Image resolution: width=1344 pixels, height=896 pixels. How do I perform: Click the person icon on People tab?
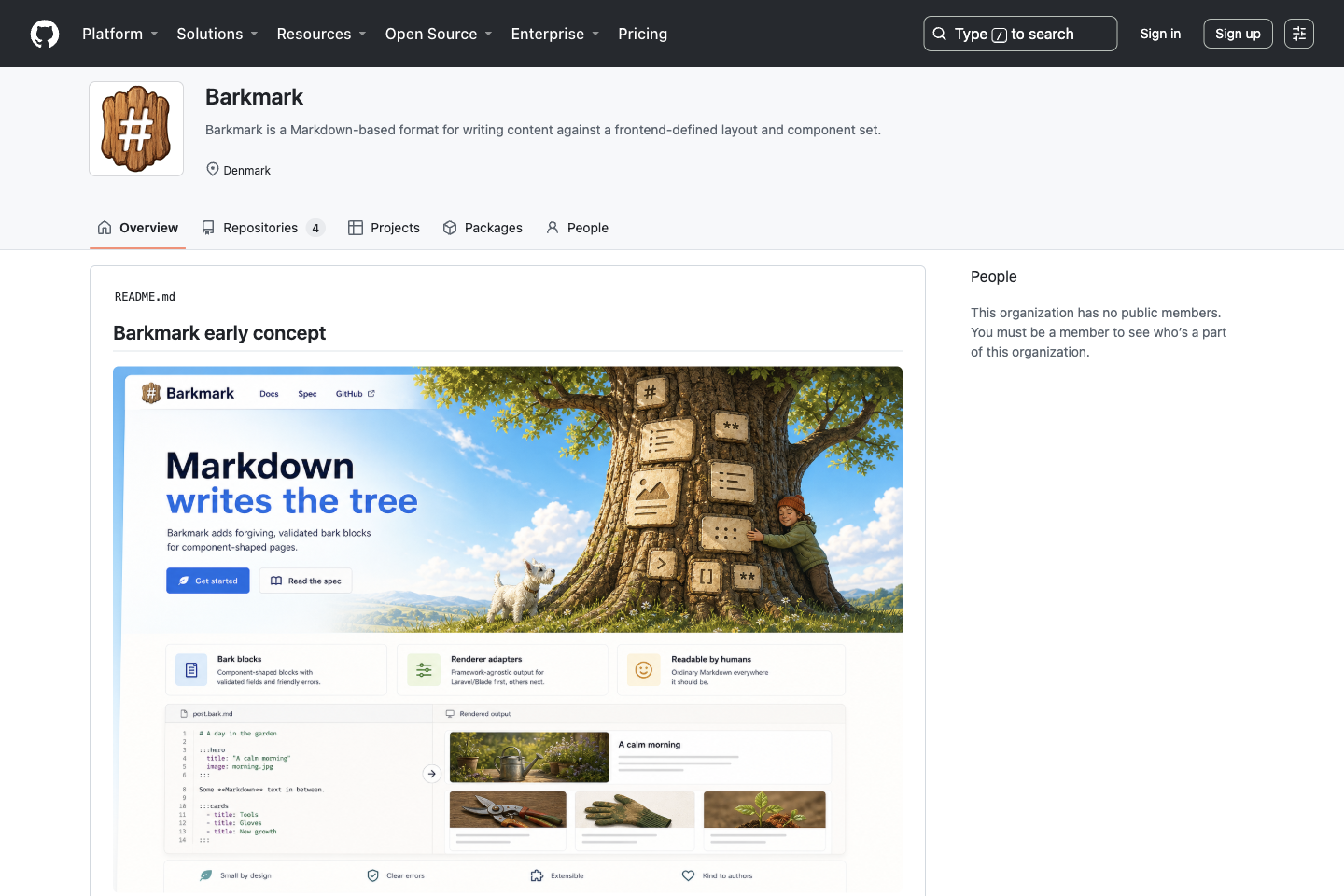[553, 228]
